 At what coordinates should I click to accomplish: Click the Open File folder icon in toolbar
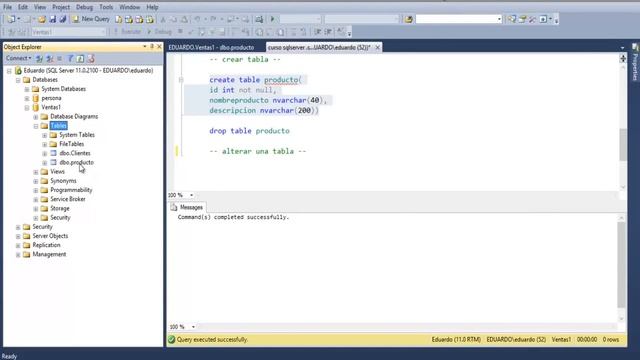(42, 19)
